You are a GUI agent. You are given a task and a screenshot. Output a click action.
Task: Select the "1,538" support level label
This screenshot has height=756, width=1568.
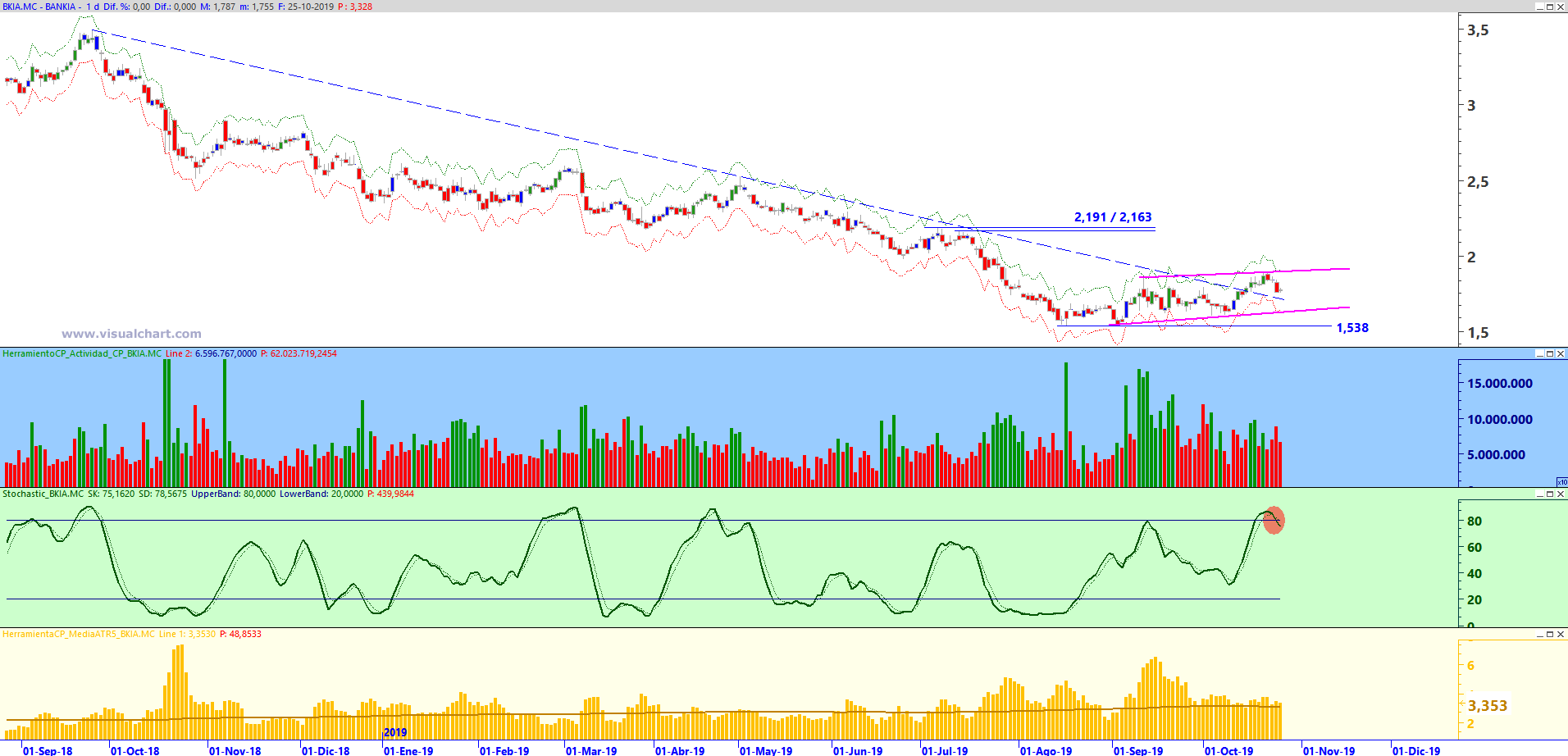1352,328
